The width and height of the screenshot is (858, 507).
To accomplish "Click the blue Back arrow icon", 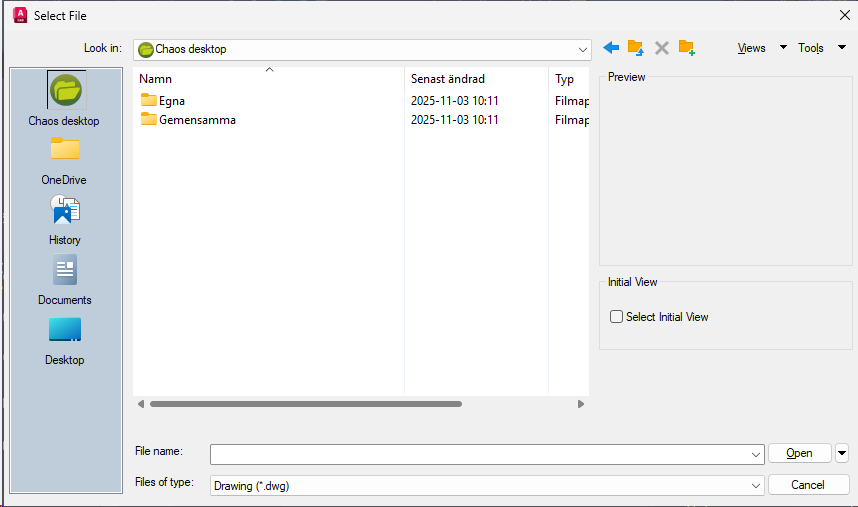I will (x=611, y=48).
